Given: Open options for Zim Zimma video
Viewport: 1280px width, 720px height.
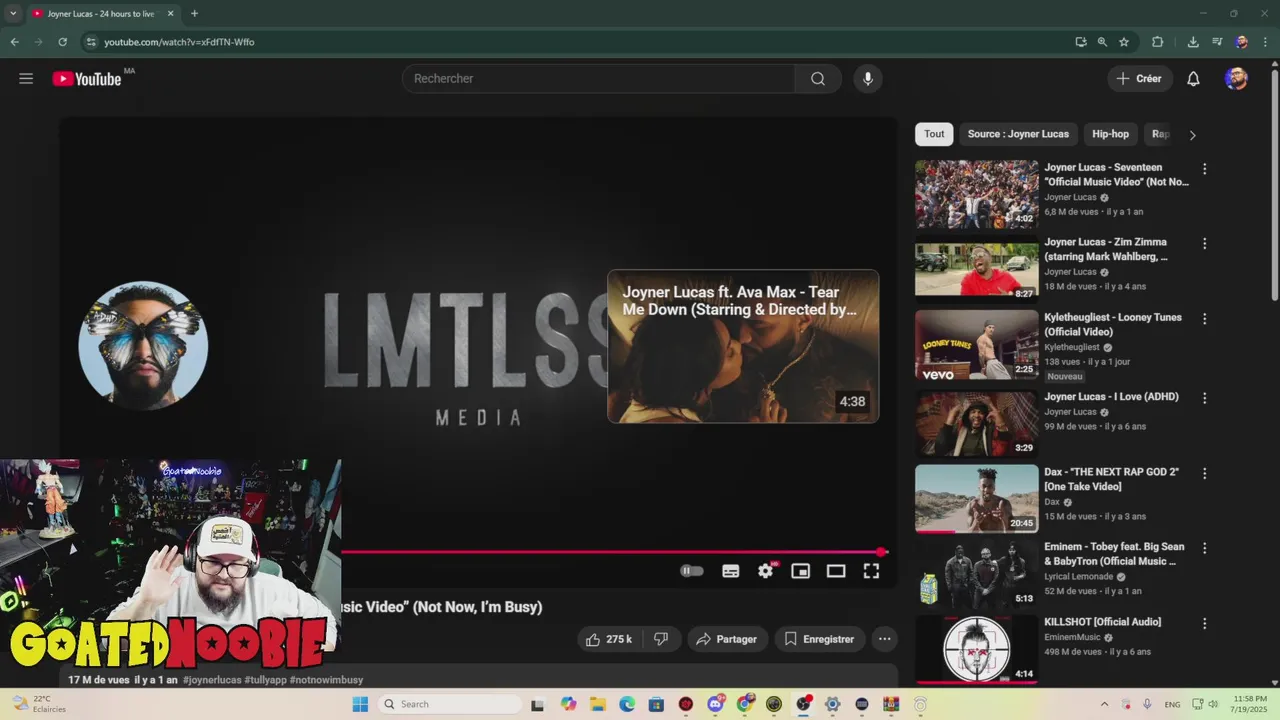Looking at the screenshot, I should click(x=1204, y=243).
